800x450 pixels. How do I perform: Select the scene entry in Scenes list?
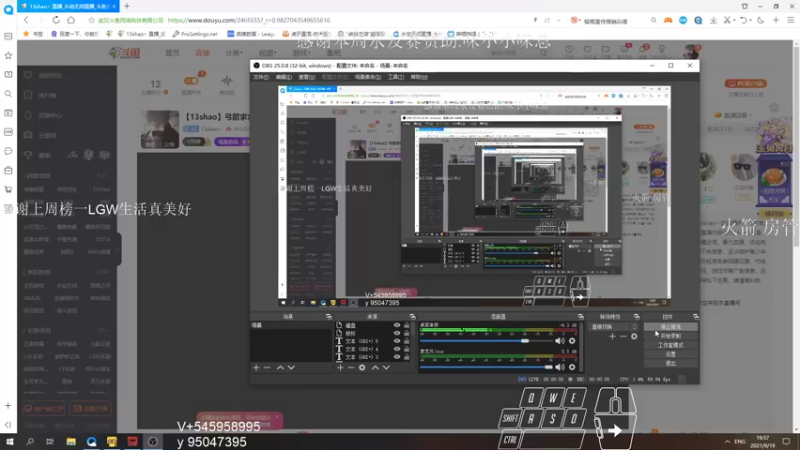tap(291, 325)
